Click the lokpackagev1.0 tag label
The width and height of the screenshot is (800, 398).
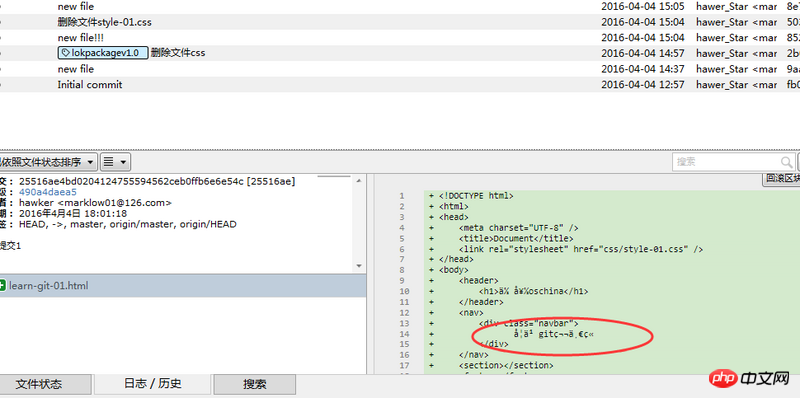(103, 53)
